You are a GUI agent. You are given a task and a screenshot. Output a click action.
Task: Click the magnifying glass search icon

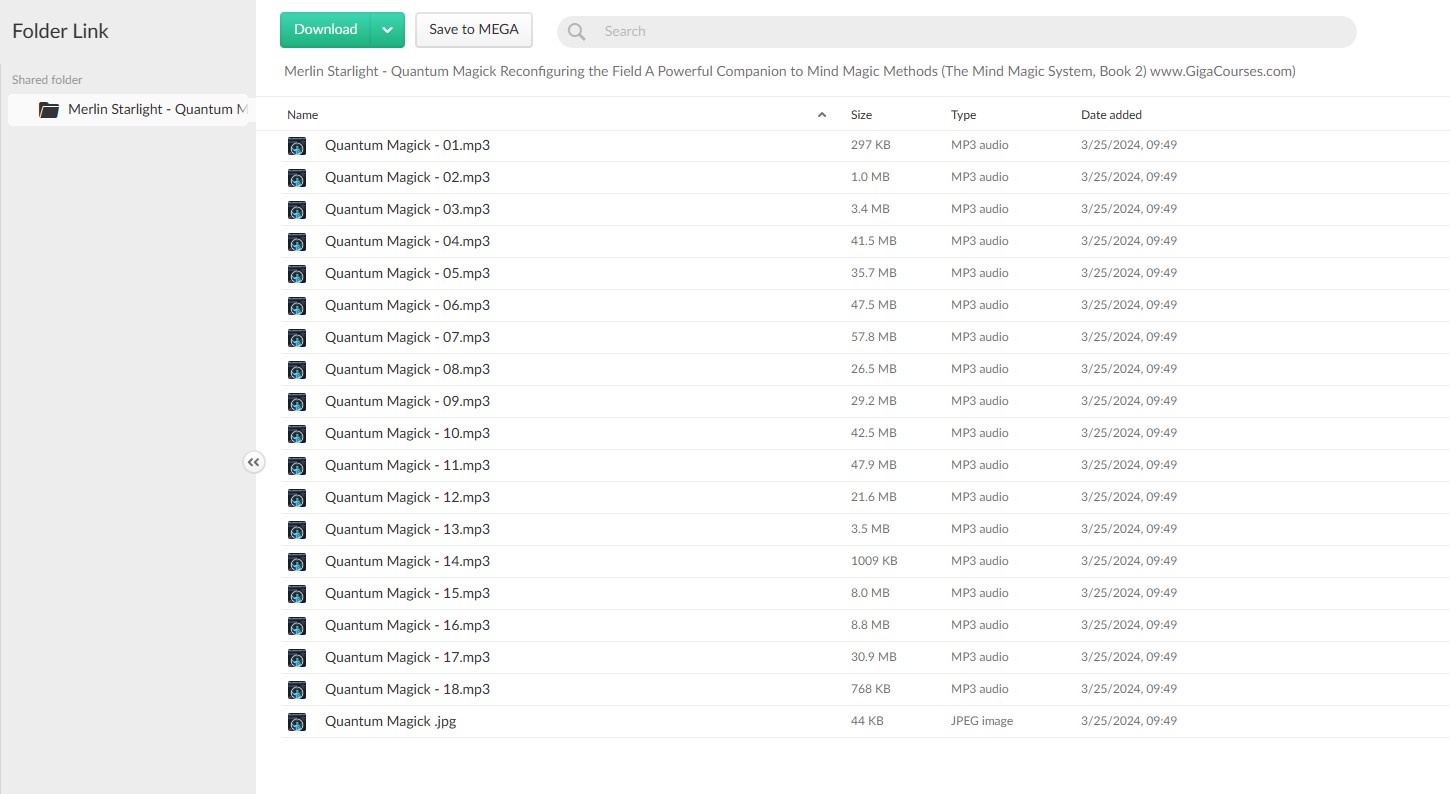coord(576,32)
